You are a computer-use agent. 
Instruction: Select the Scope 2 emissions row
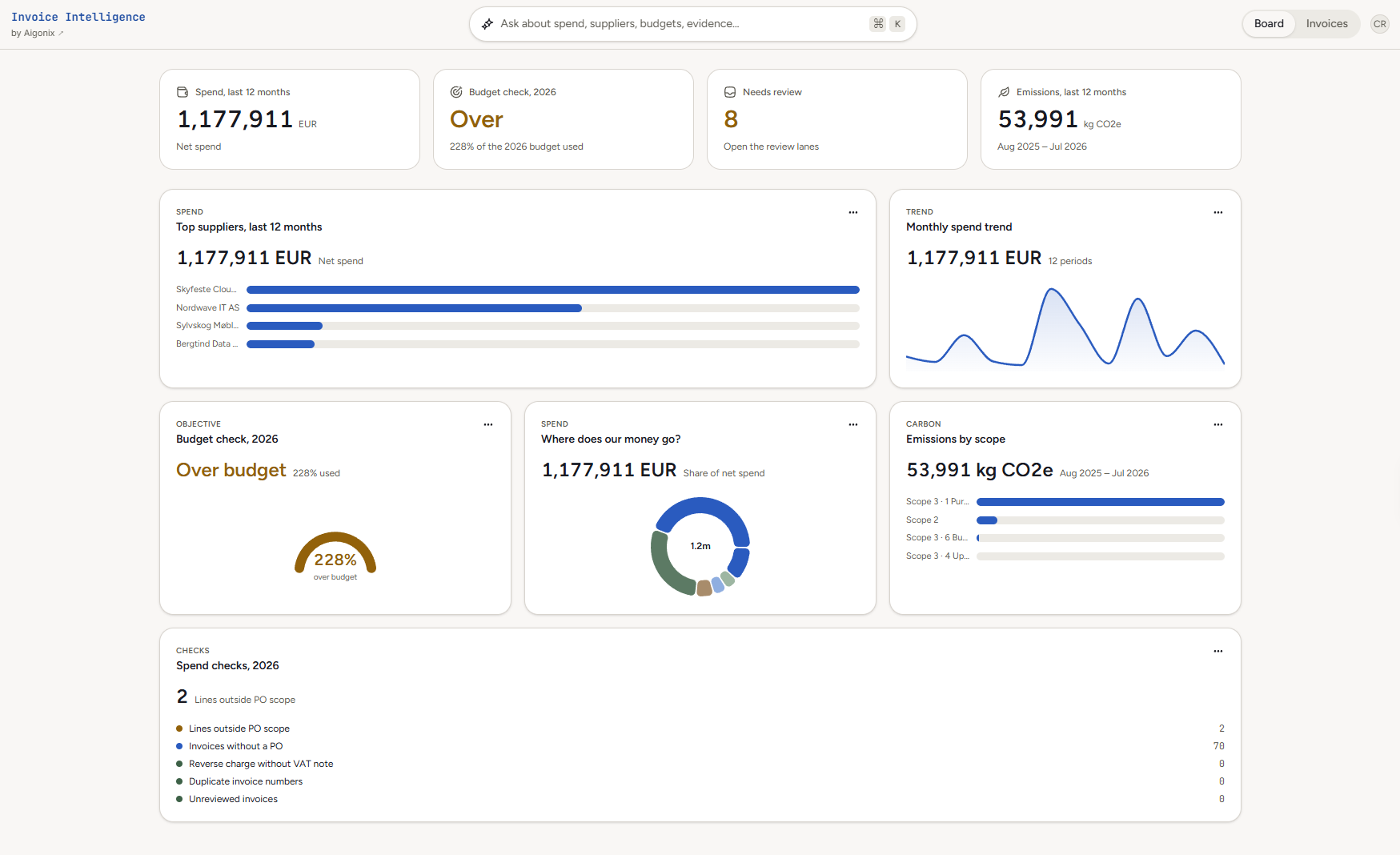click(1065, 520)
